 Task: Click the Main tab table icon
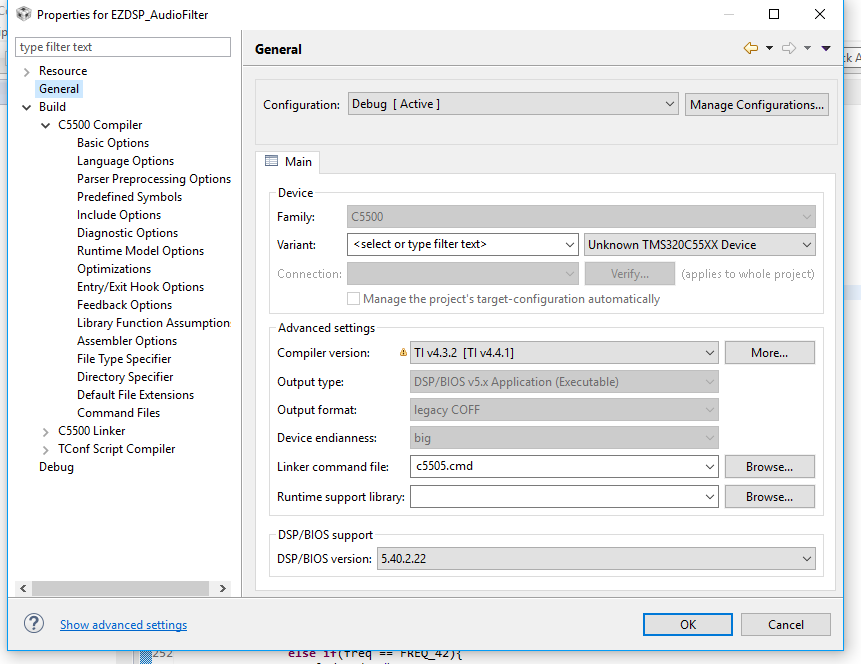click(x=271, y=161)
